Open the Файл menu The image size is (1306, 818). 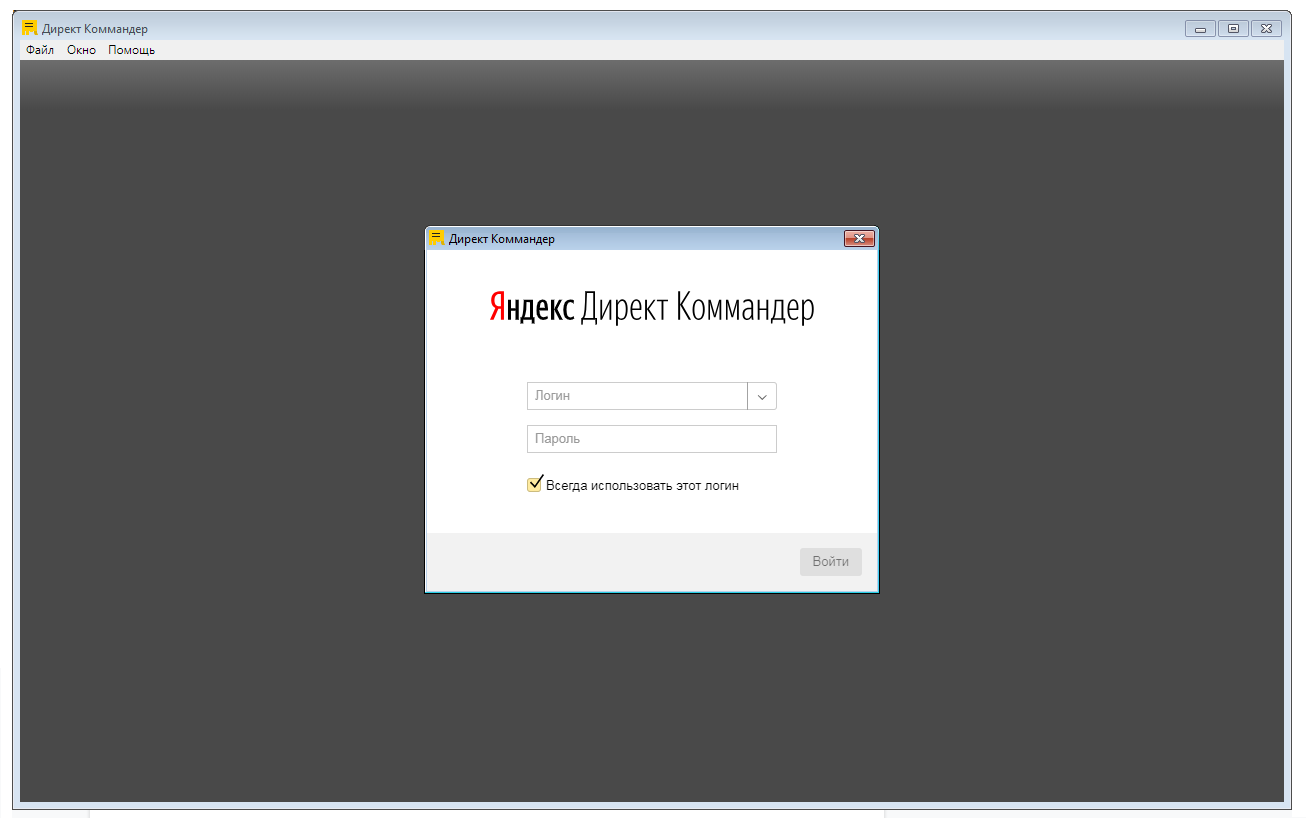[x=40, y=50]
